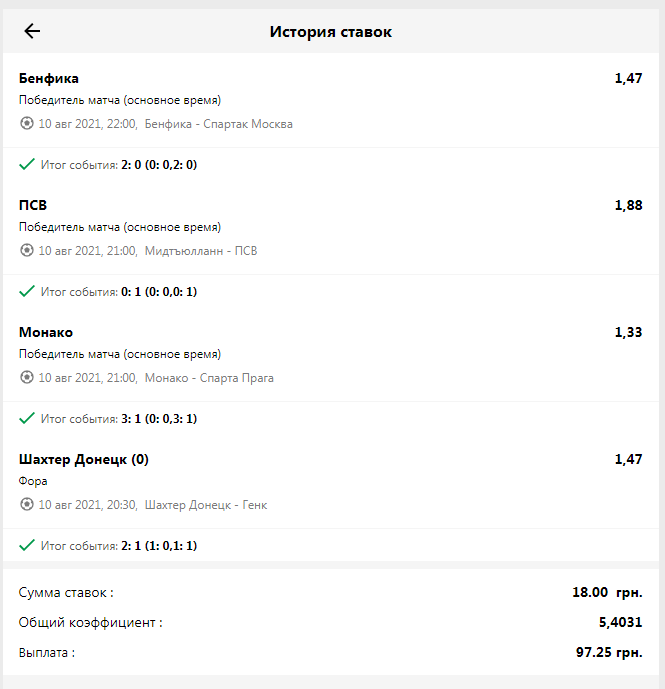
Task: Click the total coefficient 5,4031 value
Action: (620, 622)
